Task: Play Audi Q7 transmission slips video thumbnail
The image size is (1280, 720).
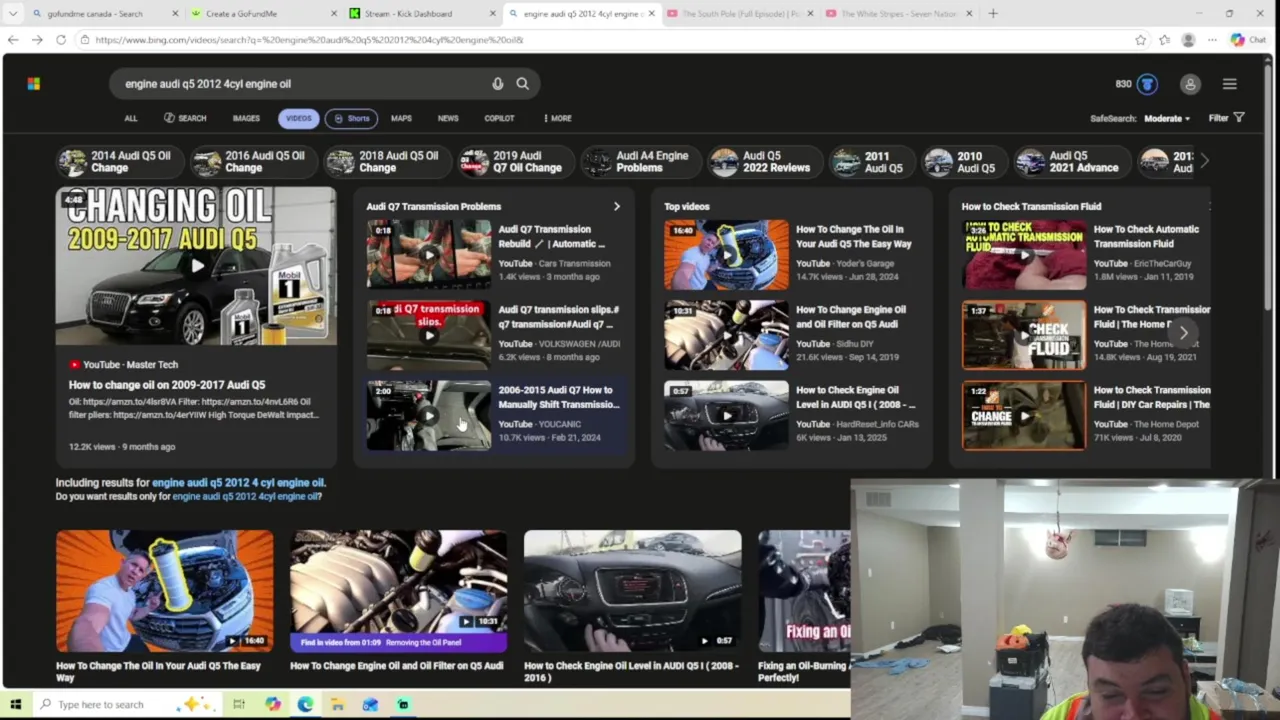Action: point(428,335)
